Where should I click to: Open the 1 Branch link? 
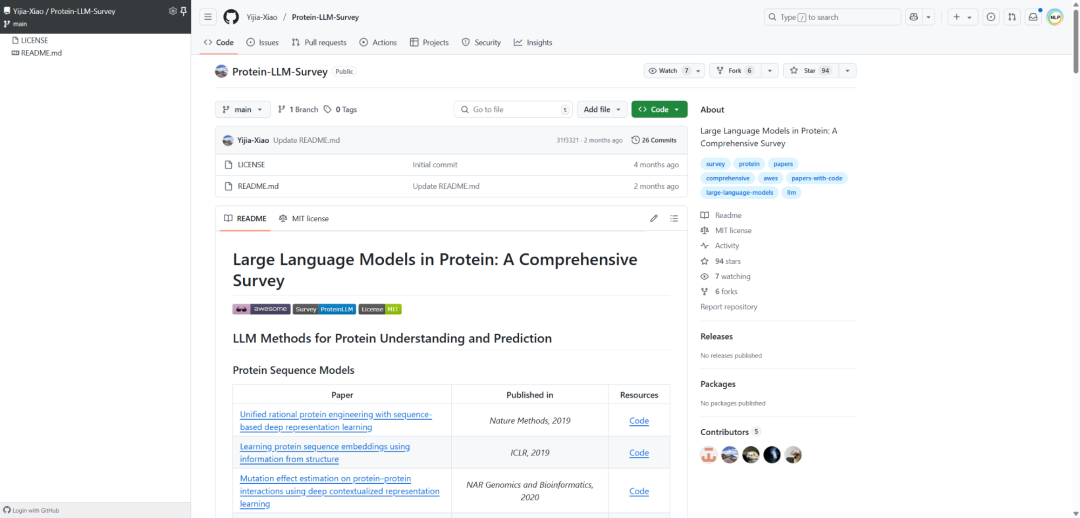pyautogui.click(x=298, y=110)
